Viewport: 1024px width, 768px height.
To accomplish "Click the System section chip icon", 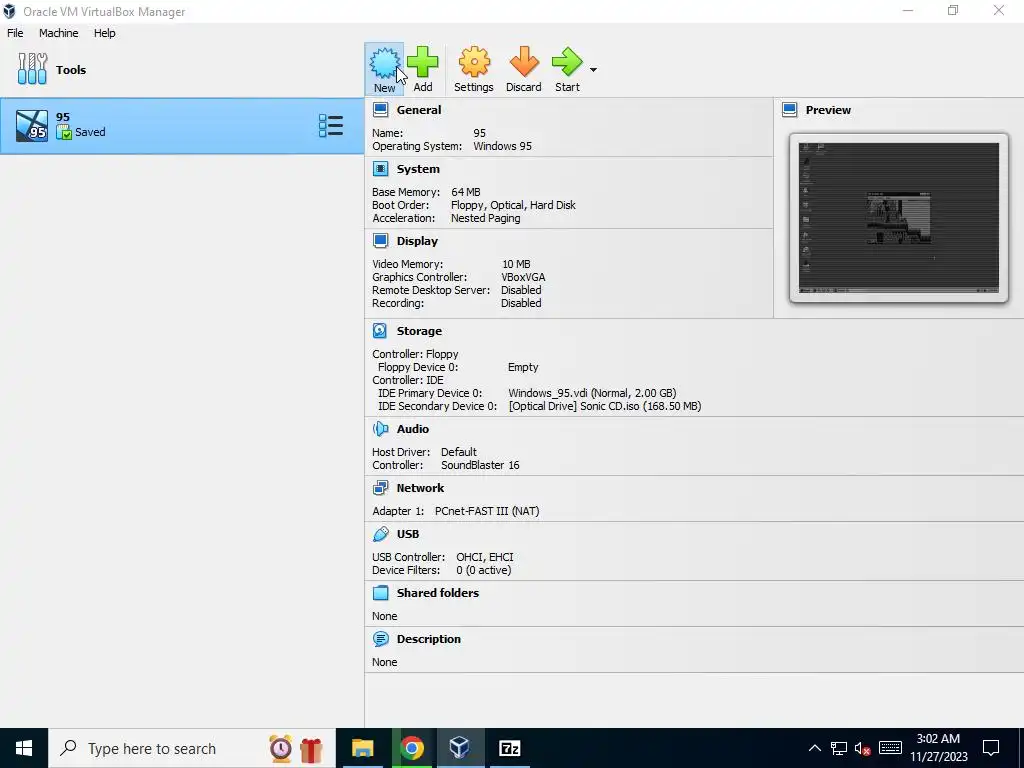I will coord(380,169).
